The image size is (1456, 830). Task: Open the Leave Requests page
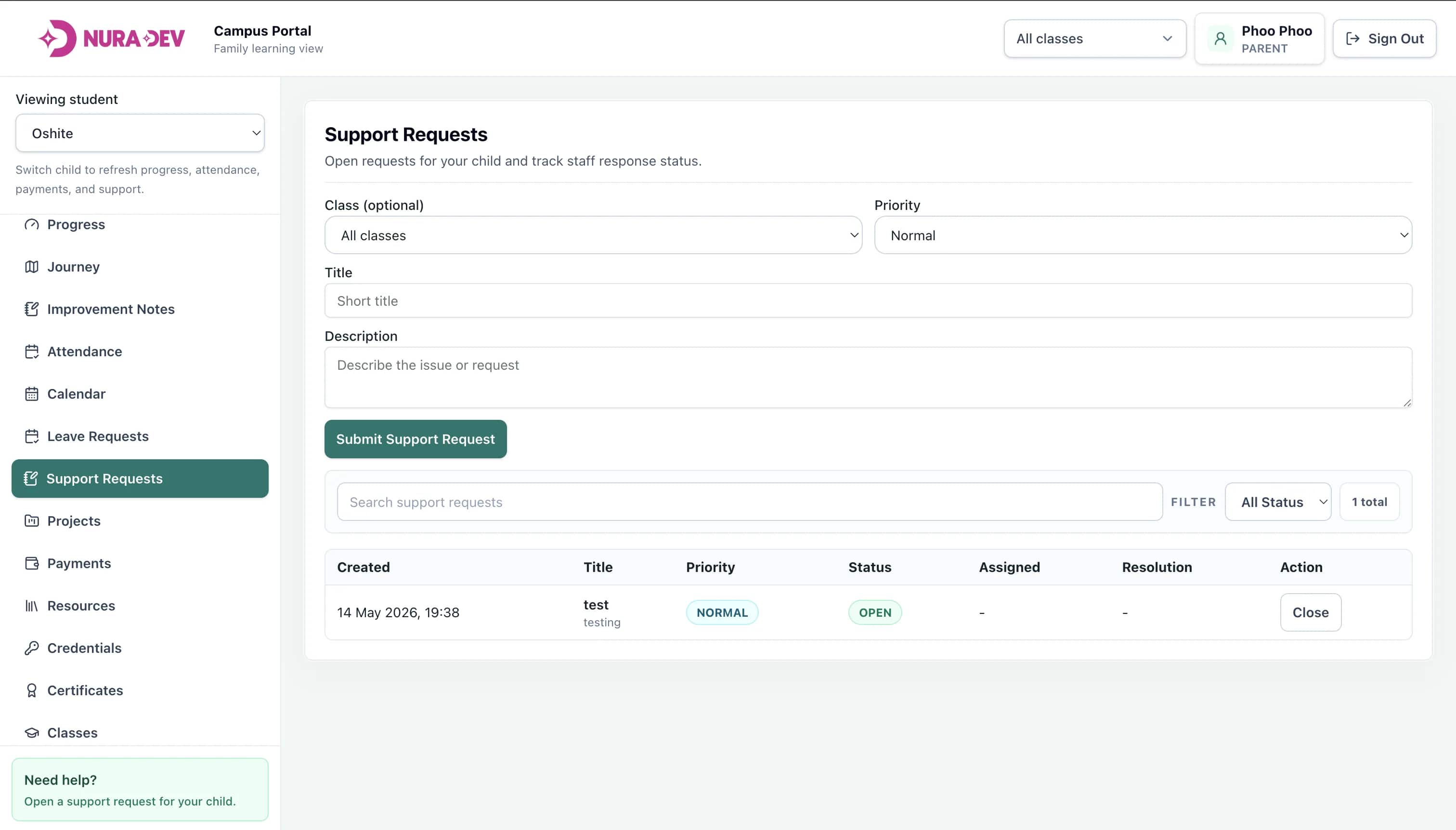pyautogui.click(x=140, y=436)
